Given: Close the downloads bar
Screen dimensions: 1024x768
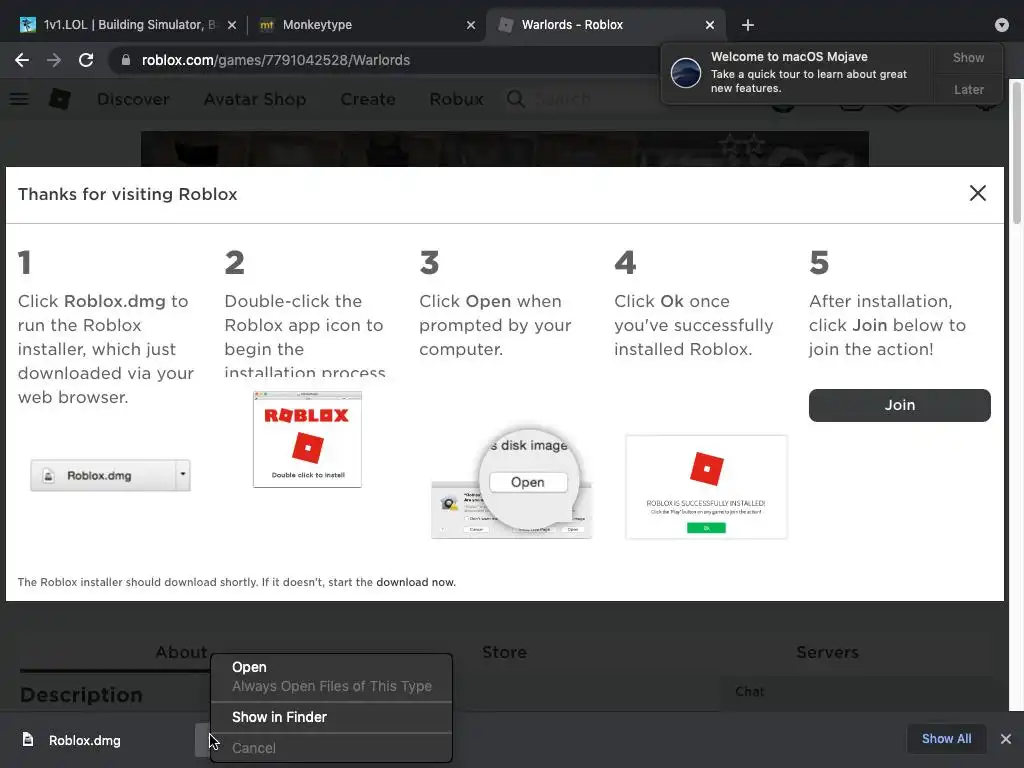Looking at the screenshot, I should coord(1006,739).
